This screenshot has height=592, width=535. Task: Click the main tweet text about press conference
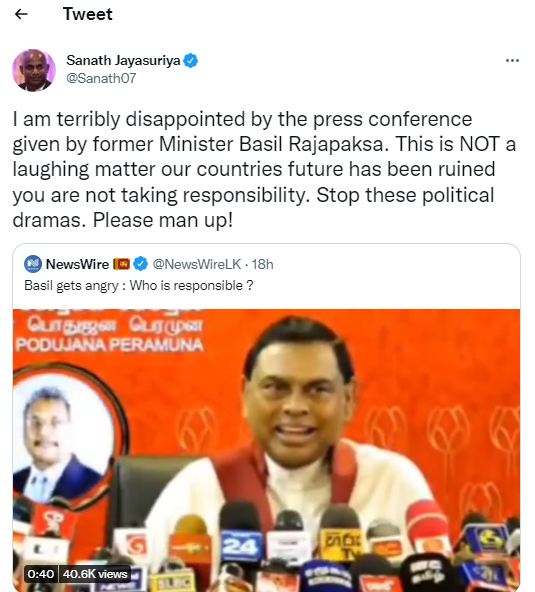coord(264,170)
